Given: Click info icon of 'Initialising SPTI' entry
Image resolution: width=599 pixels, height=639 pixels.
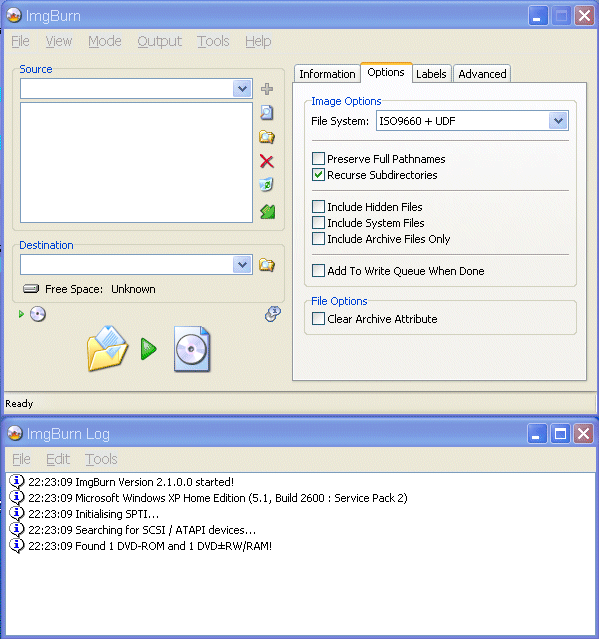Looking at the screenshot, I should 17,513.
